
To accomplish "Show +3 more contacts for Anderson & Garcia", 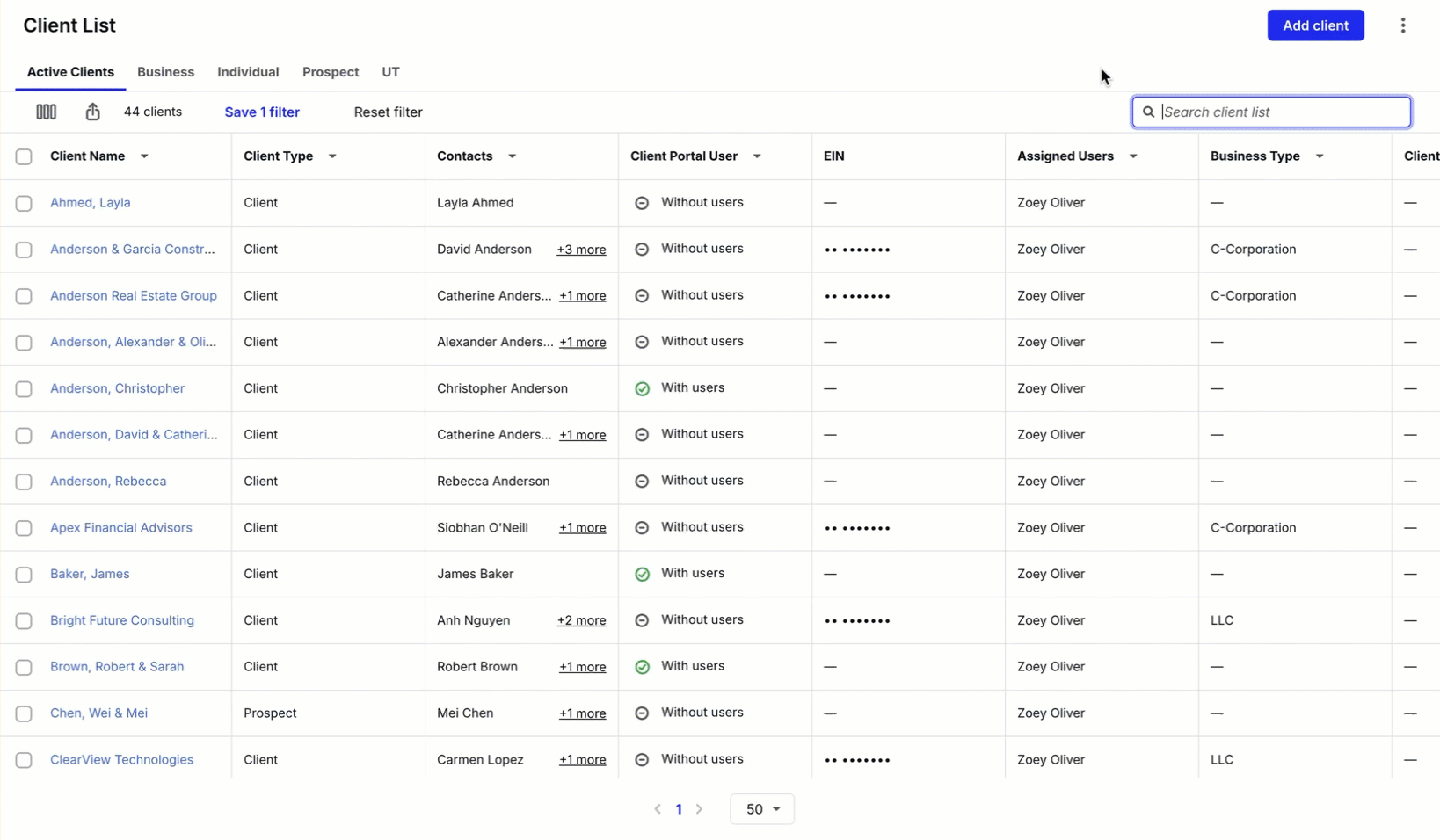I will tap(580, 250).
